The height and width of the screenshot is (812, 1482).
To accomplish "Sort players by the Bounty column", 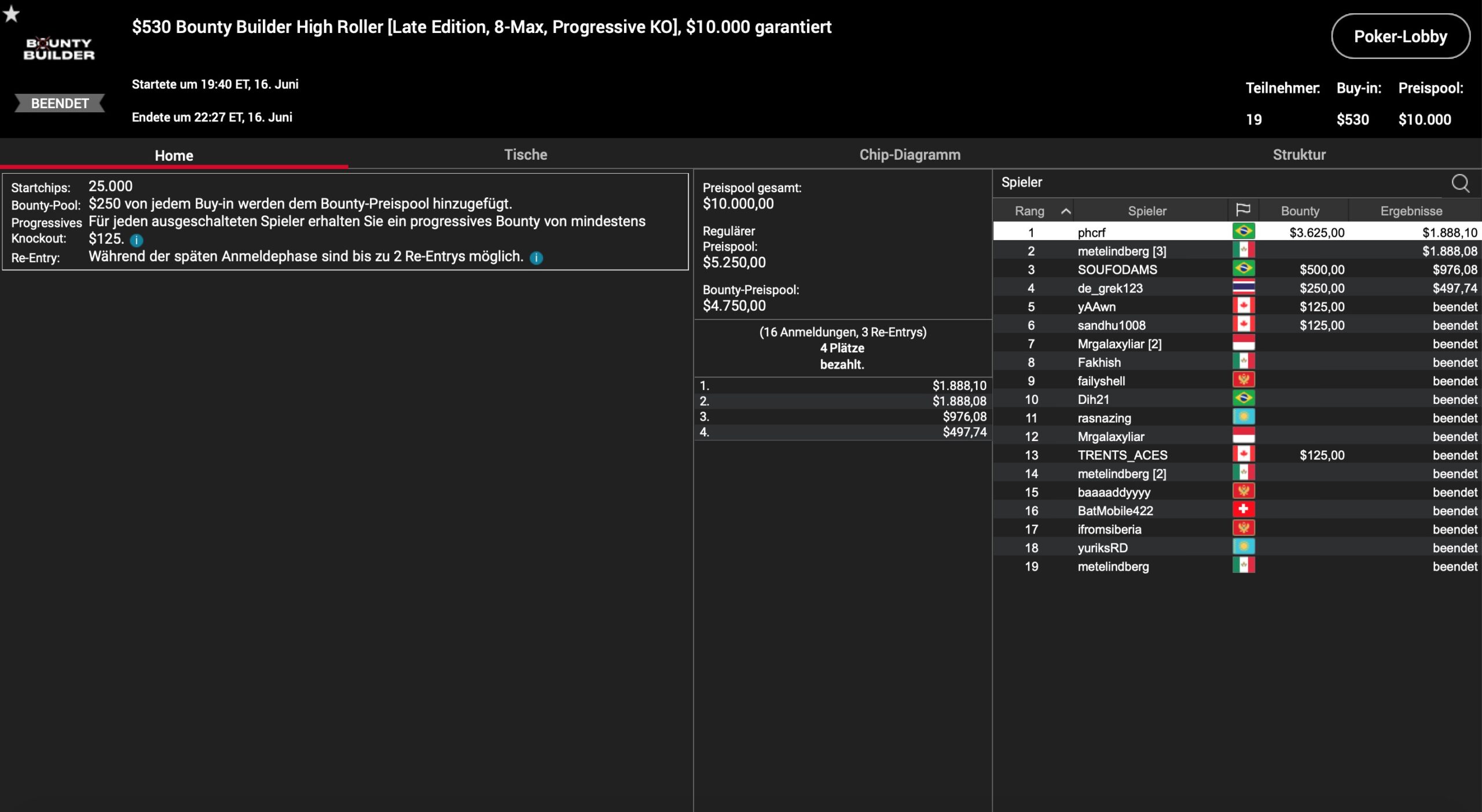I will [x=1300, y=211].
